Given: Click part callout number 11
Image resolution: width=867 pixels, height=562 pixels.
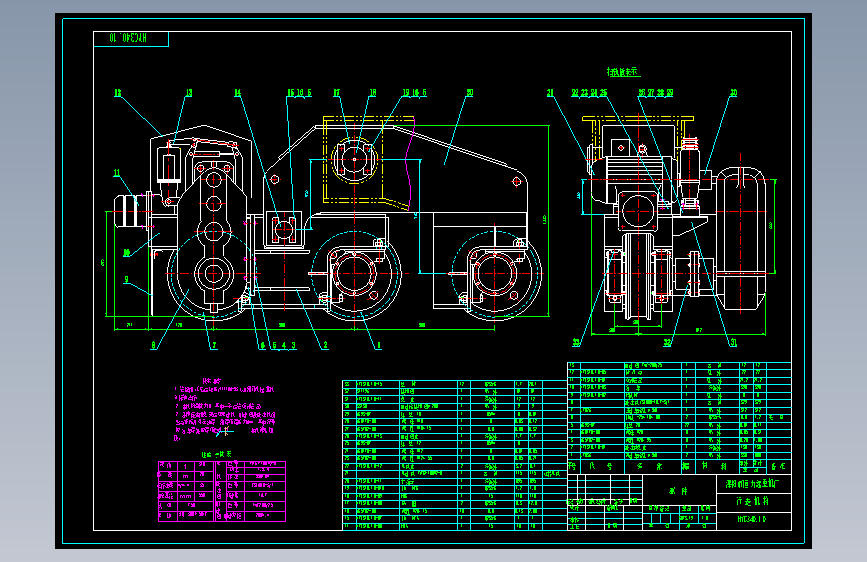Looking at the screenshot, I should pyautogui.click(x=117, y=173).
